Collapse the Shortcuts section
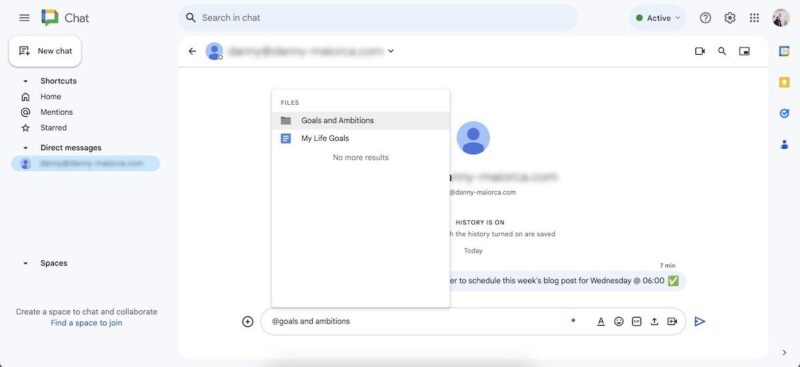The image size is (800, 367). [26, 81]
